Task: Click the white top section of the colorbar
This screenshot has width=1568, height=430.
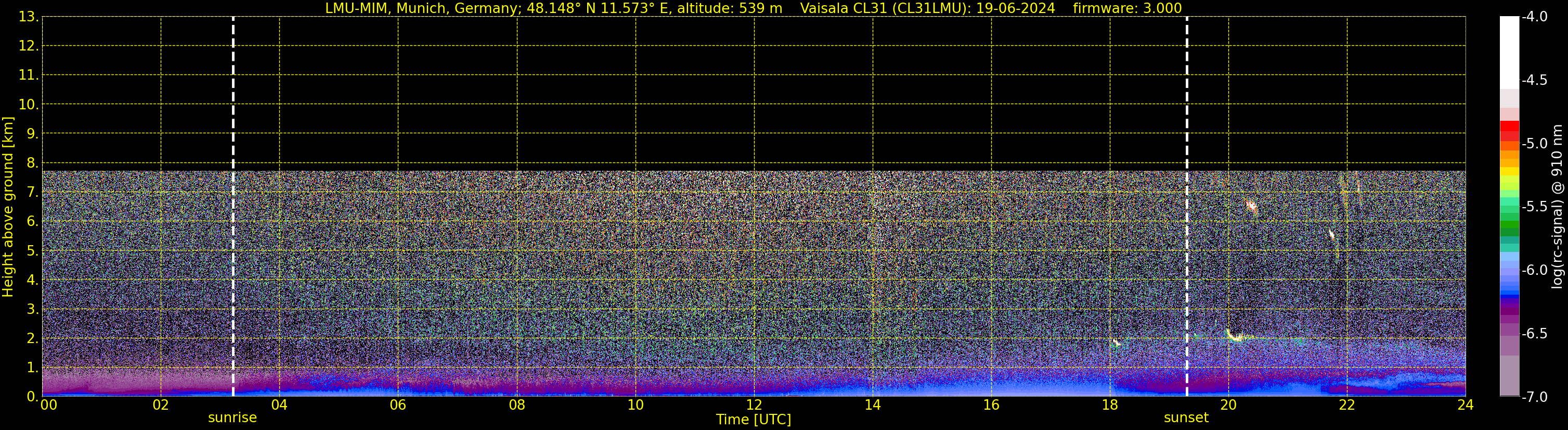Action: click(1509, 52)
